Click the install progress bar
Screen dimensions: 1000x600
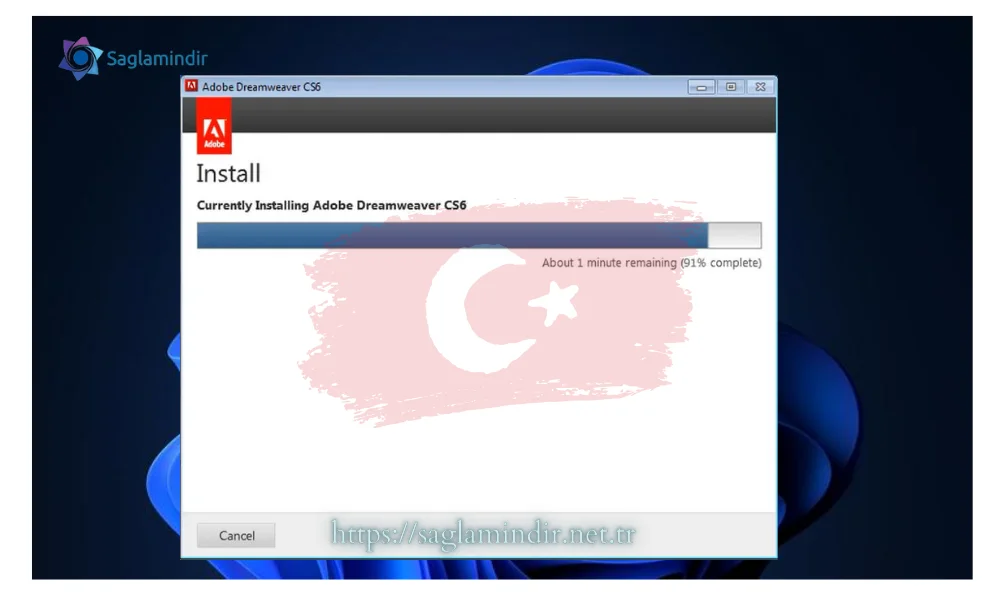click(479, 235)
